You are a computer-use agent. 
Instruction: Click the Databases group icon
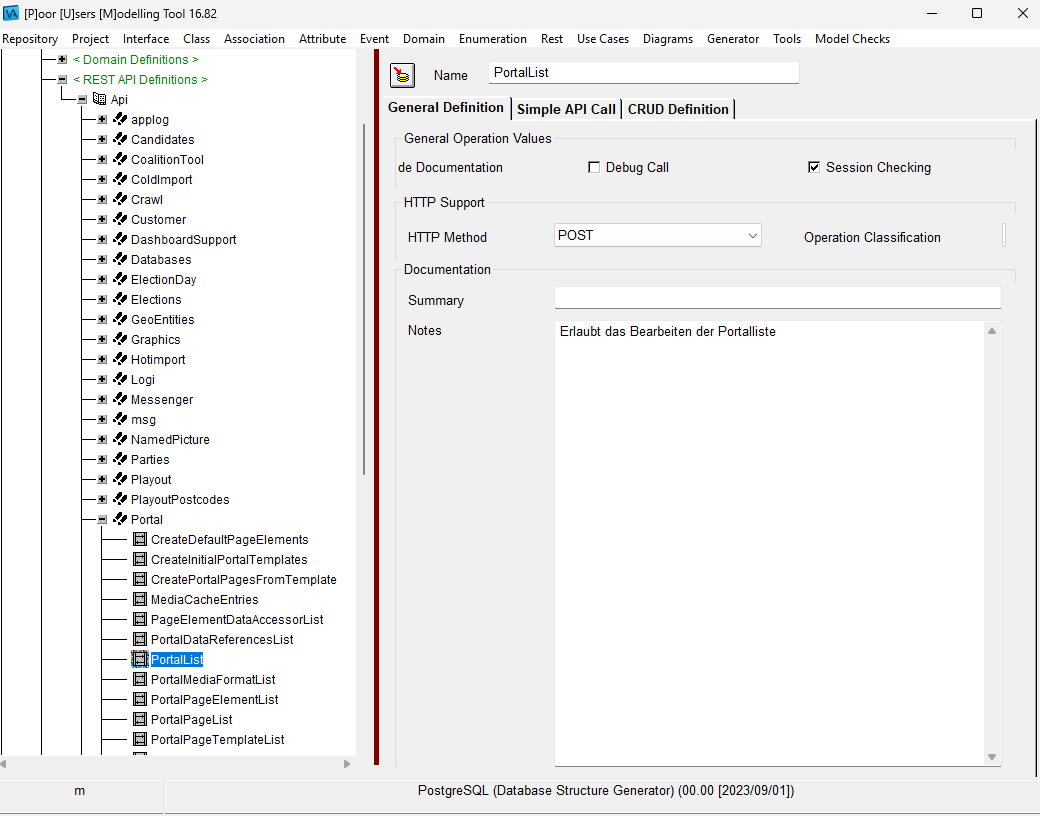[120, 259]
